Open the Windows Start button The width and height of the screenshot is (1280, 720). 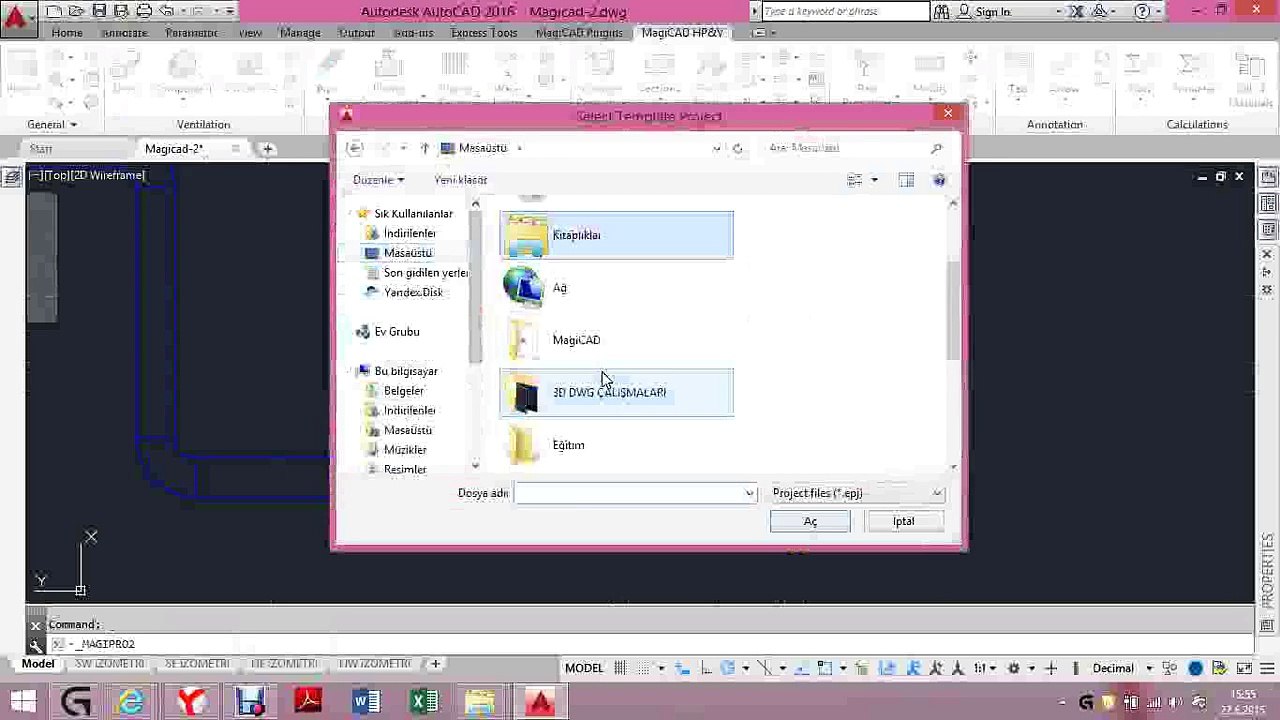click(22, 701)
